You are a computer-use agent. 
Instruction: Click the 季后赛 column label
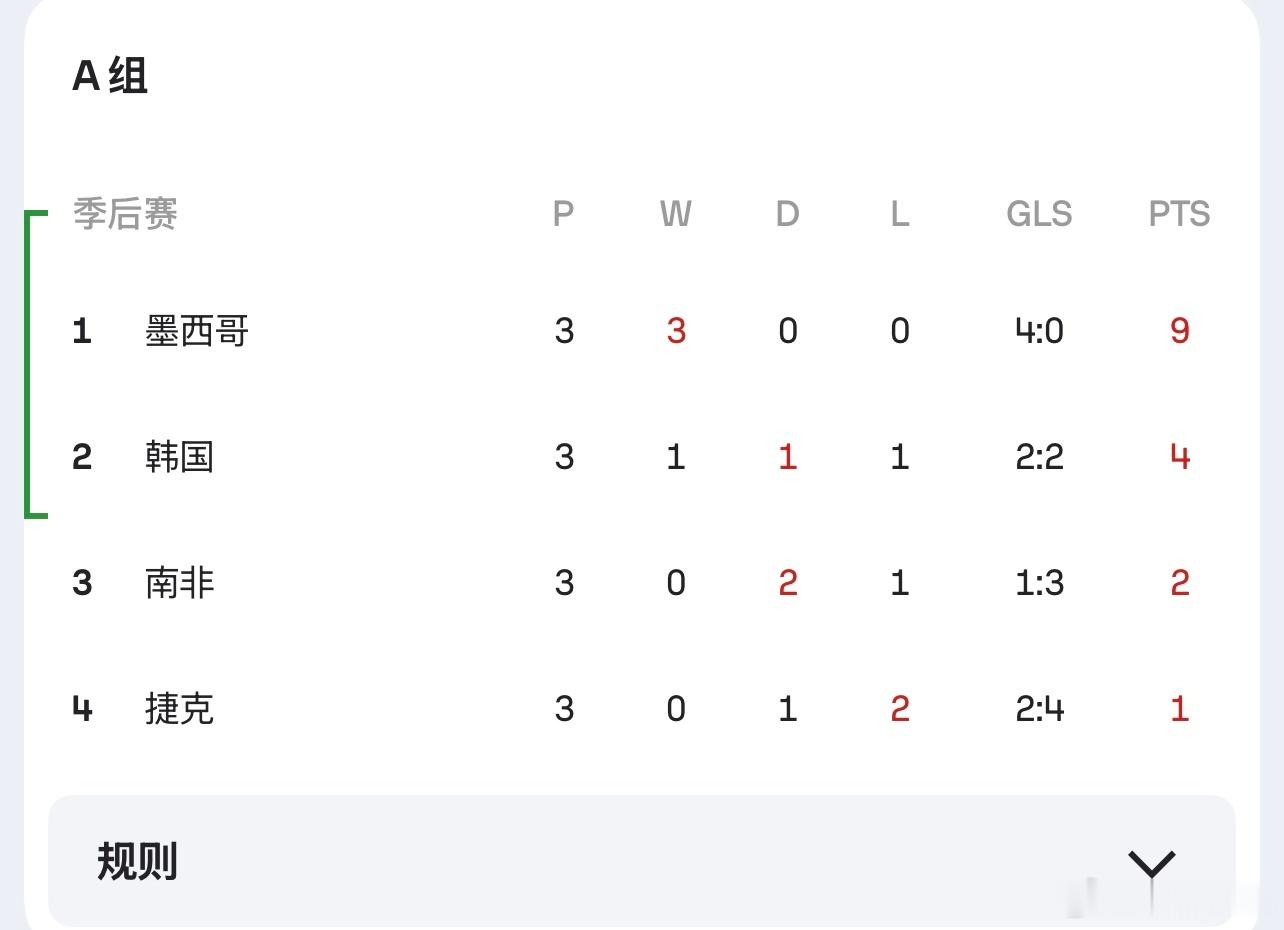tap(125, 214)
